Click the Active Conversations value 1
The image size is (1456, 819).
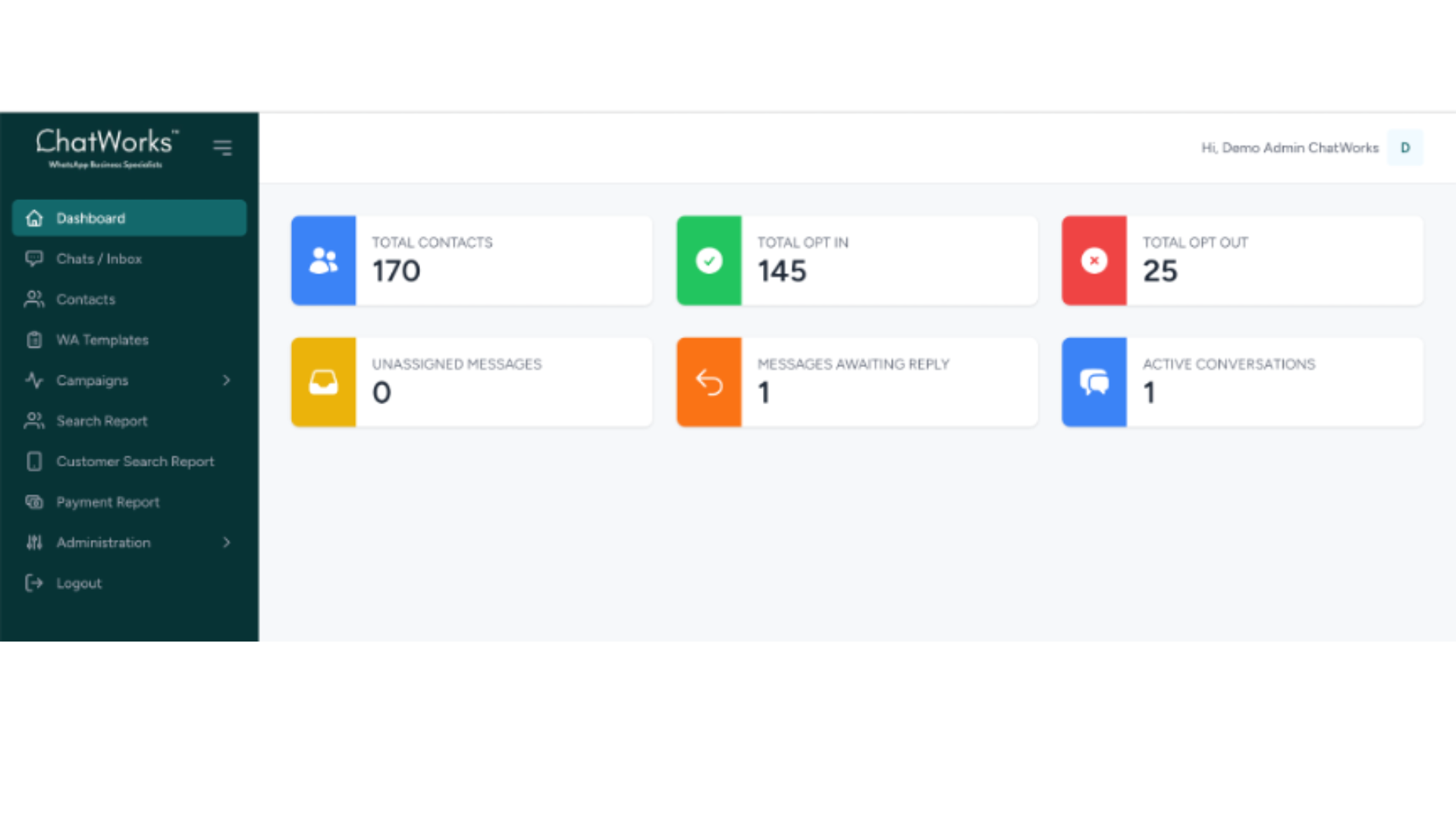1150,393
